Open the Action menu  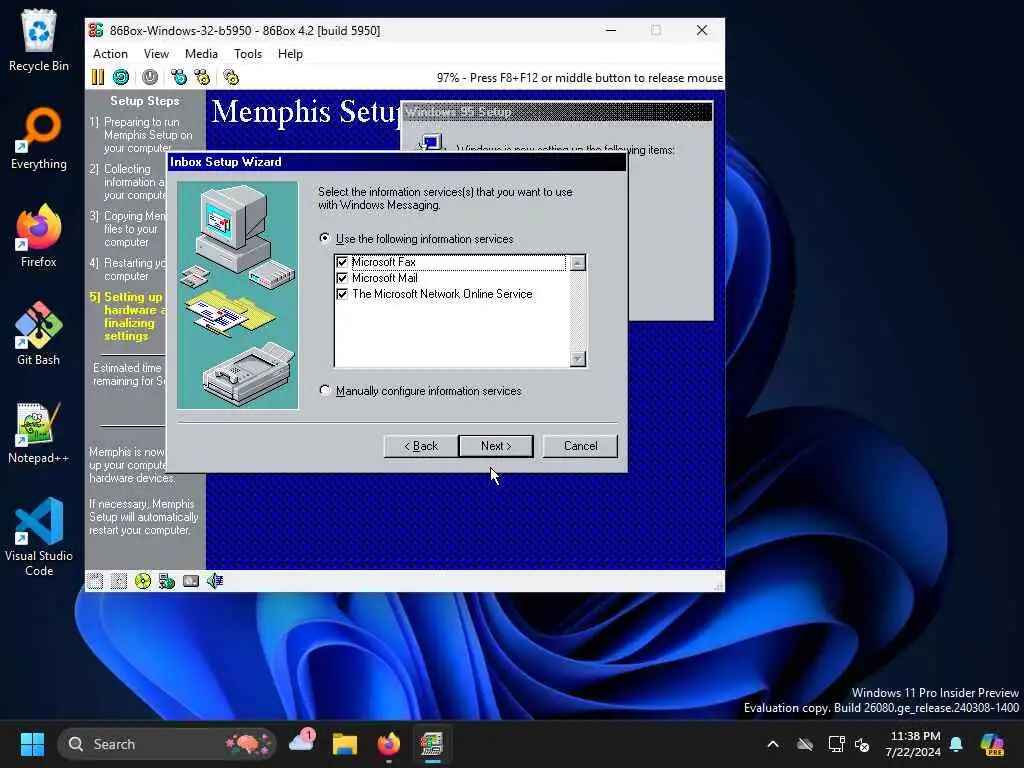click(x=110, y=54)
